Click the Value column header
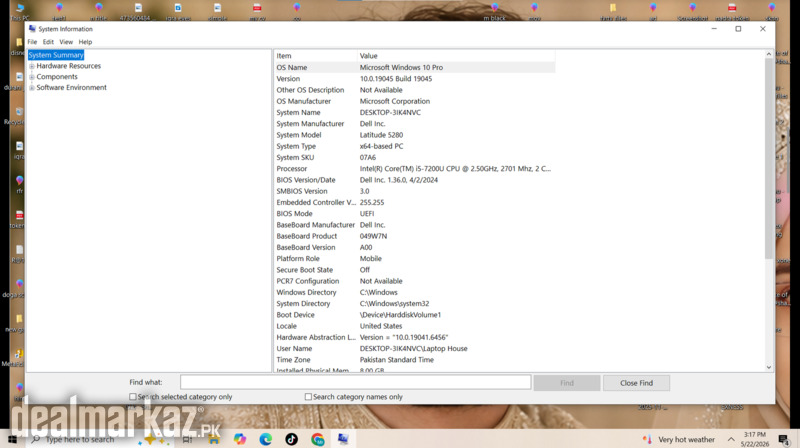The image size is (800, 448). [x=456, y=56]
